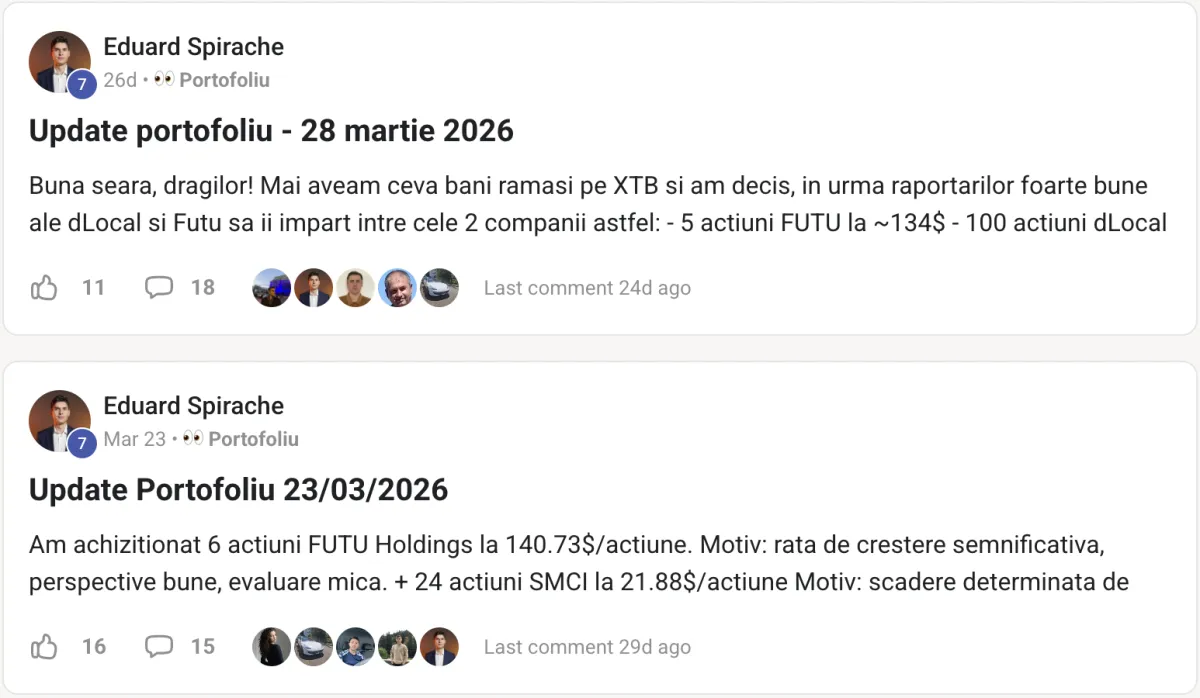Click level 7 badge on first post avatar
The width and height of the screenshot is (1200, 698).
(x=81, y=84)
